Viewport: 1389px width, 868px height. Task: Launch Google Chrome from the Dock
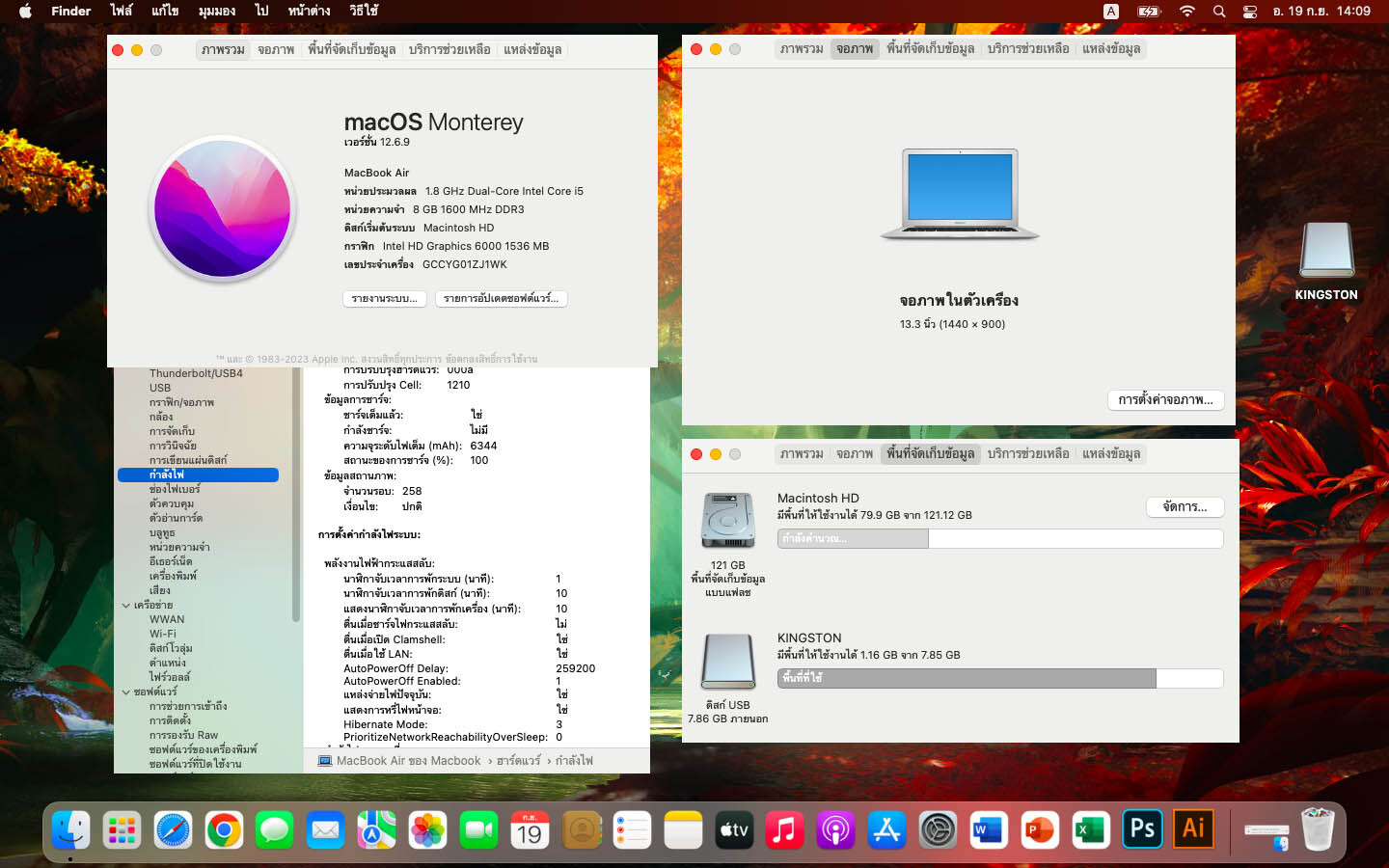pyautogui.click(x=224, y=829)
